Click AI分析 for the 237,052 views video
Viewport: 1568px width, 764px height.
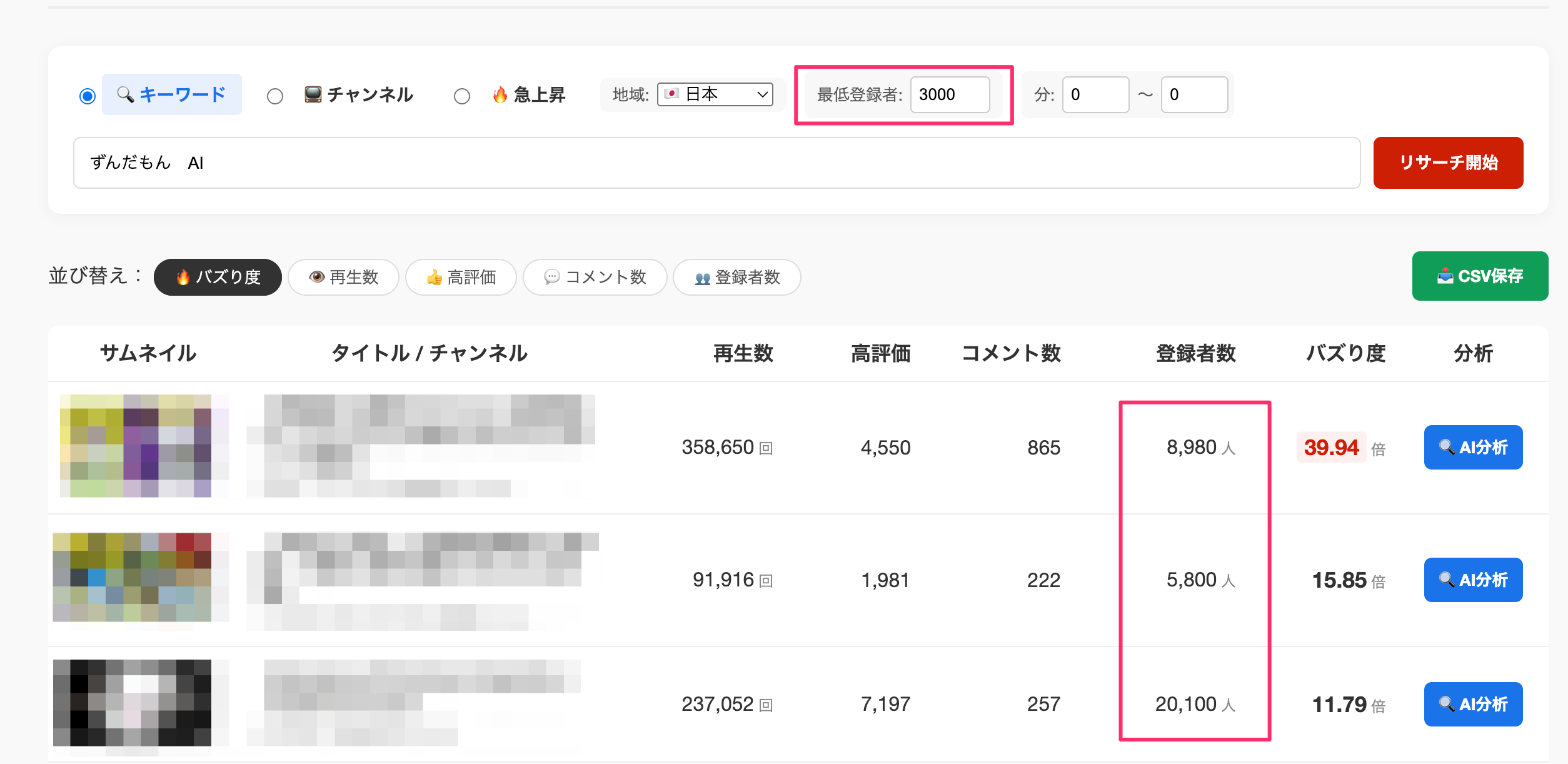tap(1473, 705)
